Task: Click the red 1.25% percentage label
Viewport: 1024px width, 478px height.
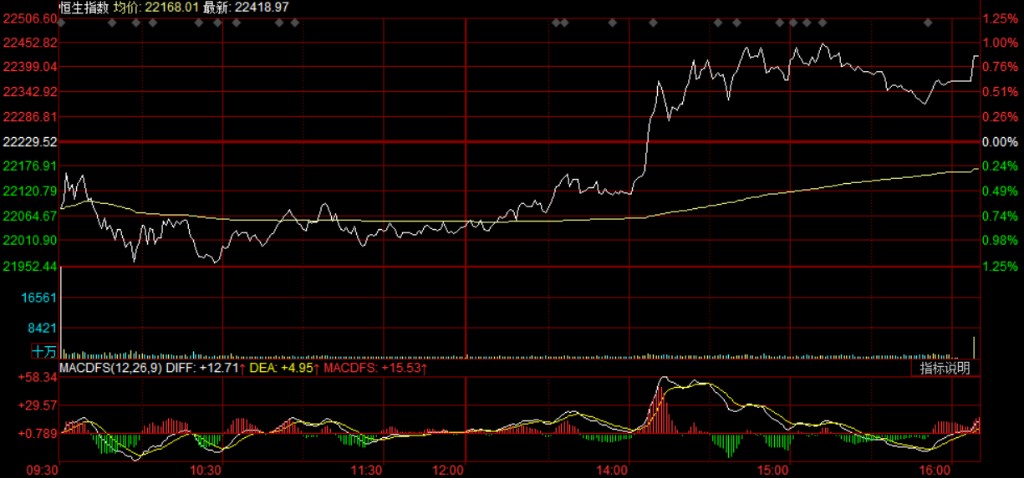Action: coord(1000,18)
